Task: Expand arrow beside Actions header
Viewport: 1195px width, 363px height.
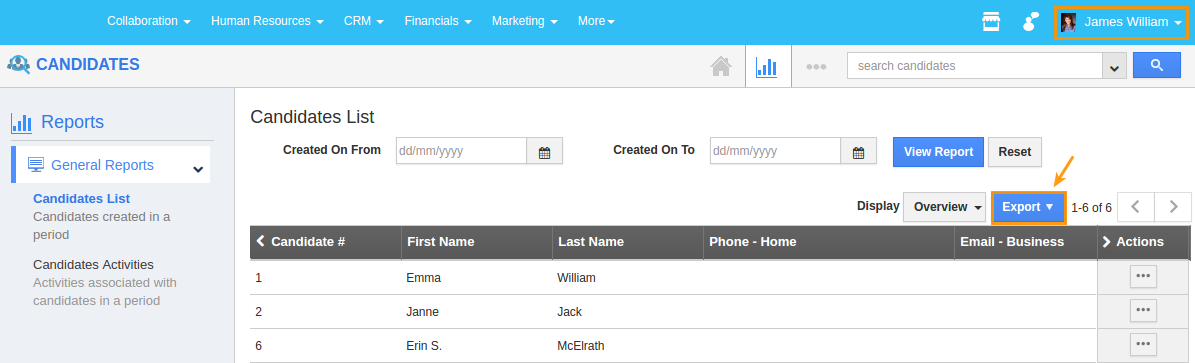Action: (x=1106, y=242)
